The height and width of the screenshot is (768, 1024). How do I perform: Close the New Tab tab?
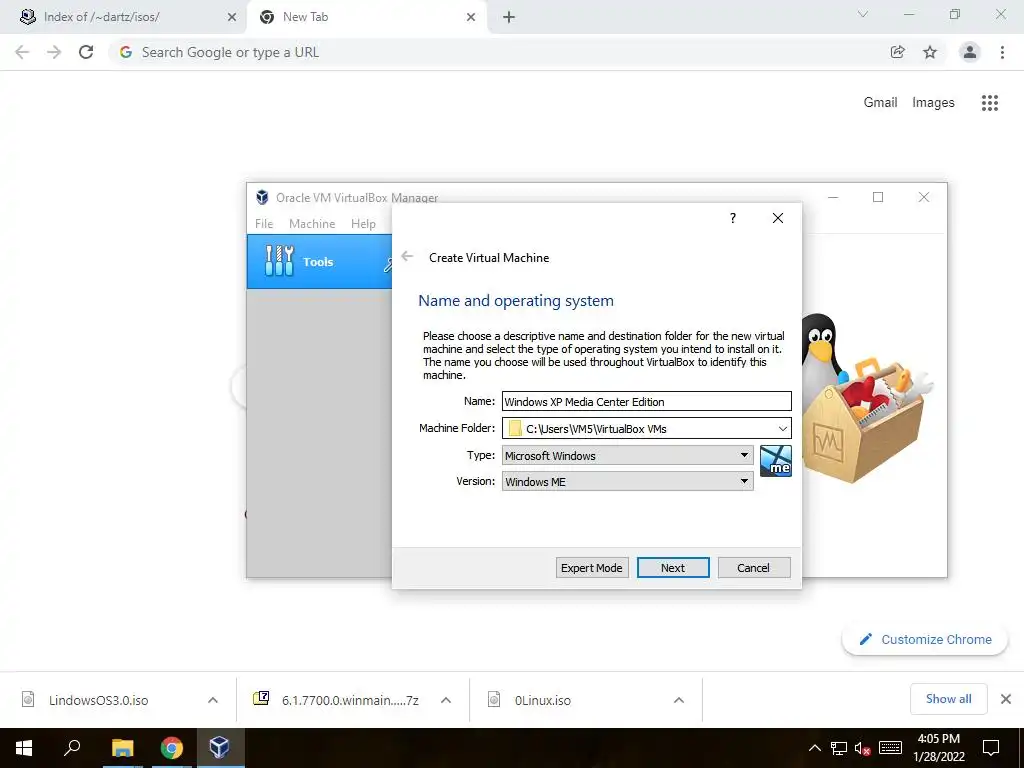coord(471,17)
